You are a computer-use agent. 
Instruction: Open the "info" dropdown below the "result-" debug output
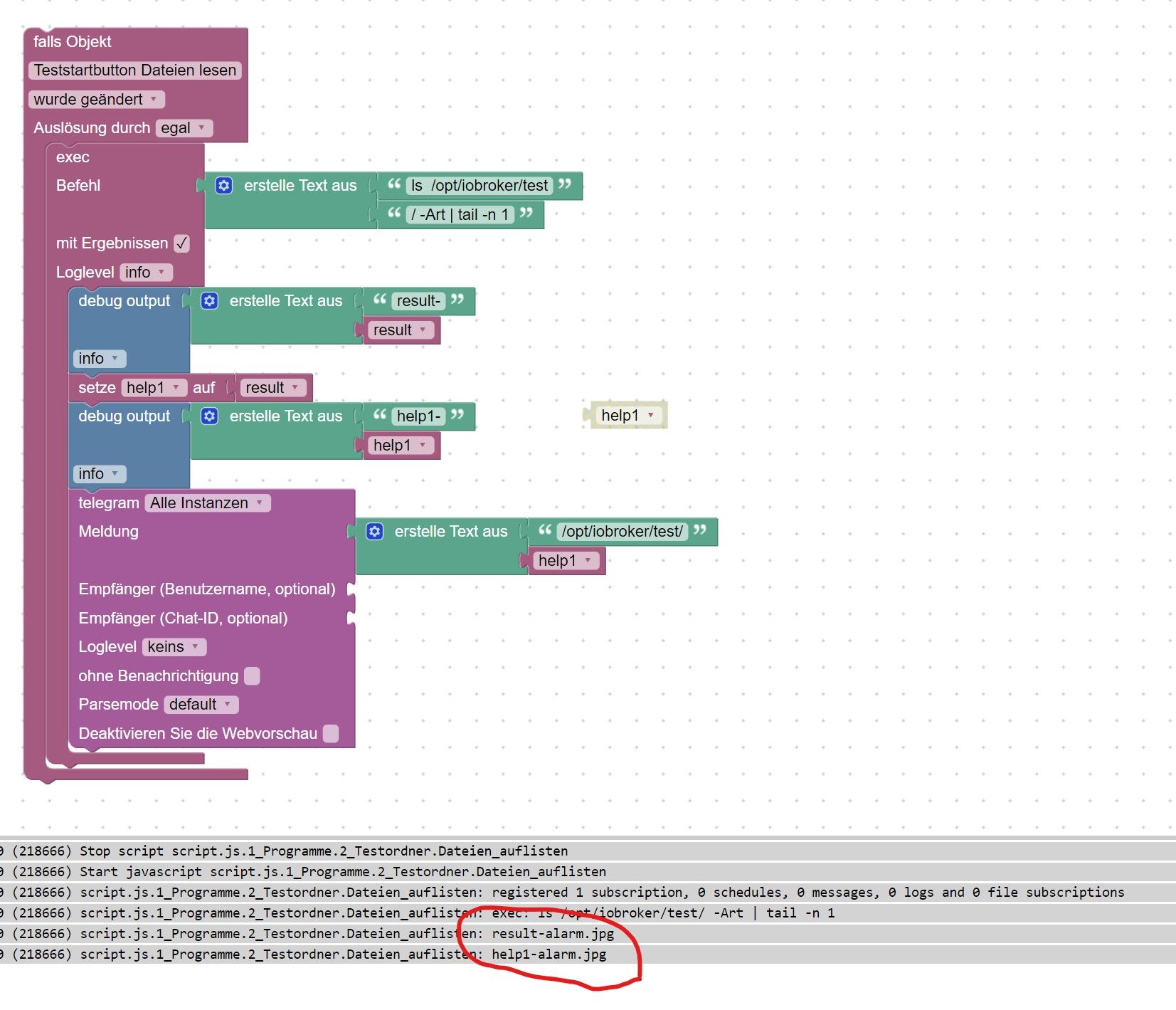point(100,359)
